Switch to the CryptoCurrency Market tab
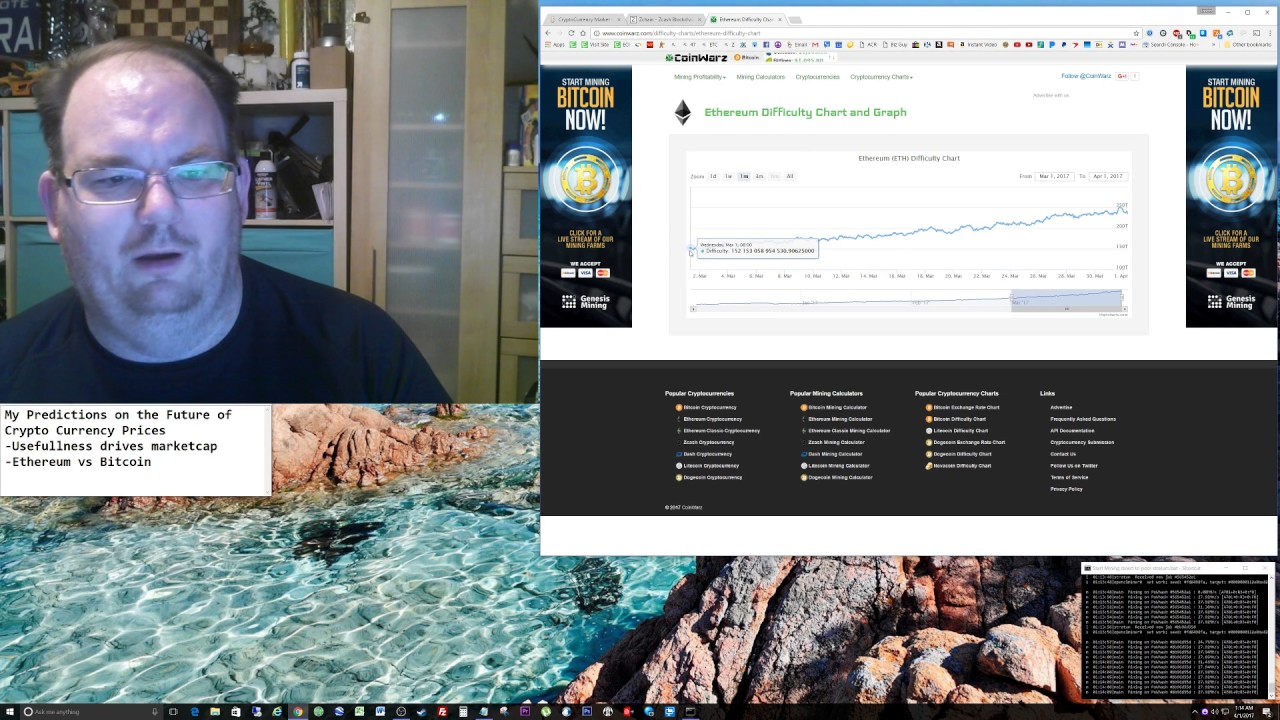The image size is (1280, 720). pyautogui.click(x=583, y=19)
